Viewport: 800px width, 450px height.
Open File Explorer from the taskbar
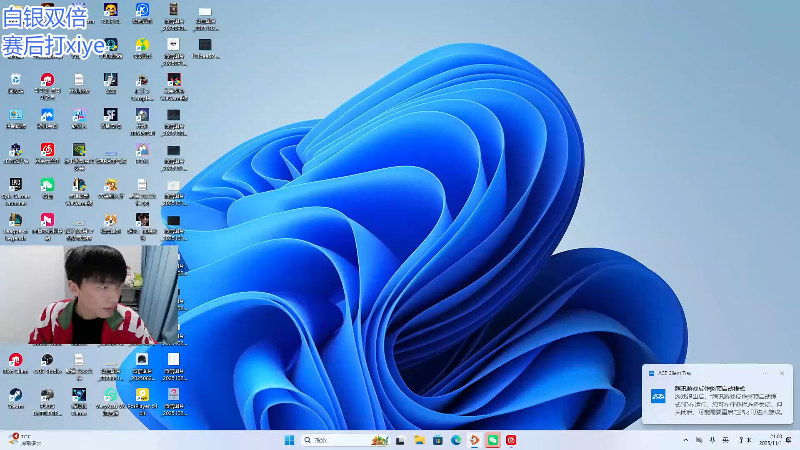pos(420,440)
